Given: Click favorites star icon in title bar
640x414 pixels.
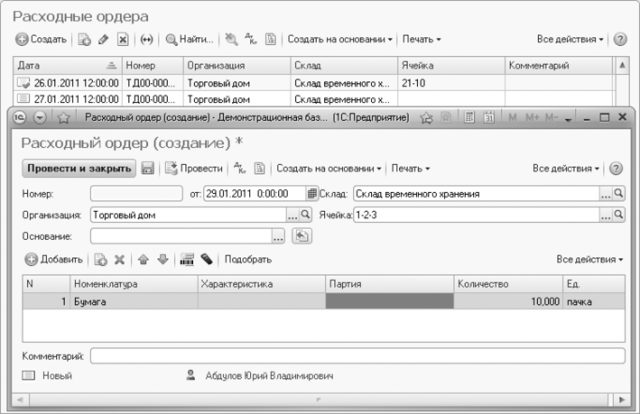Looking at the screenshot, I should point(63,118).
